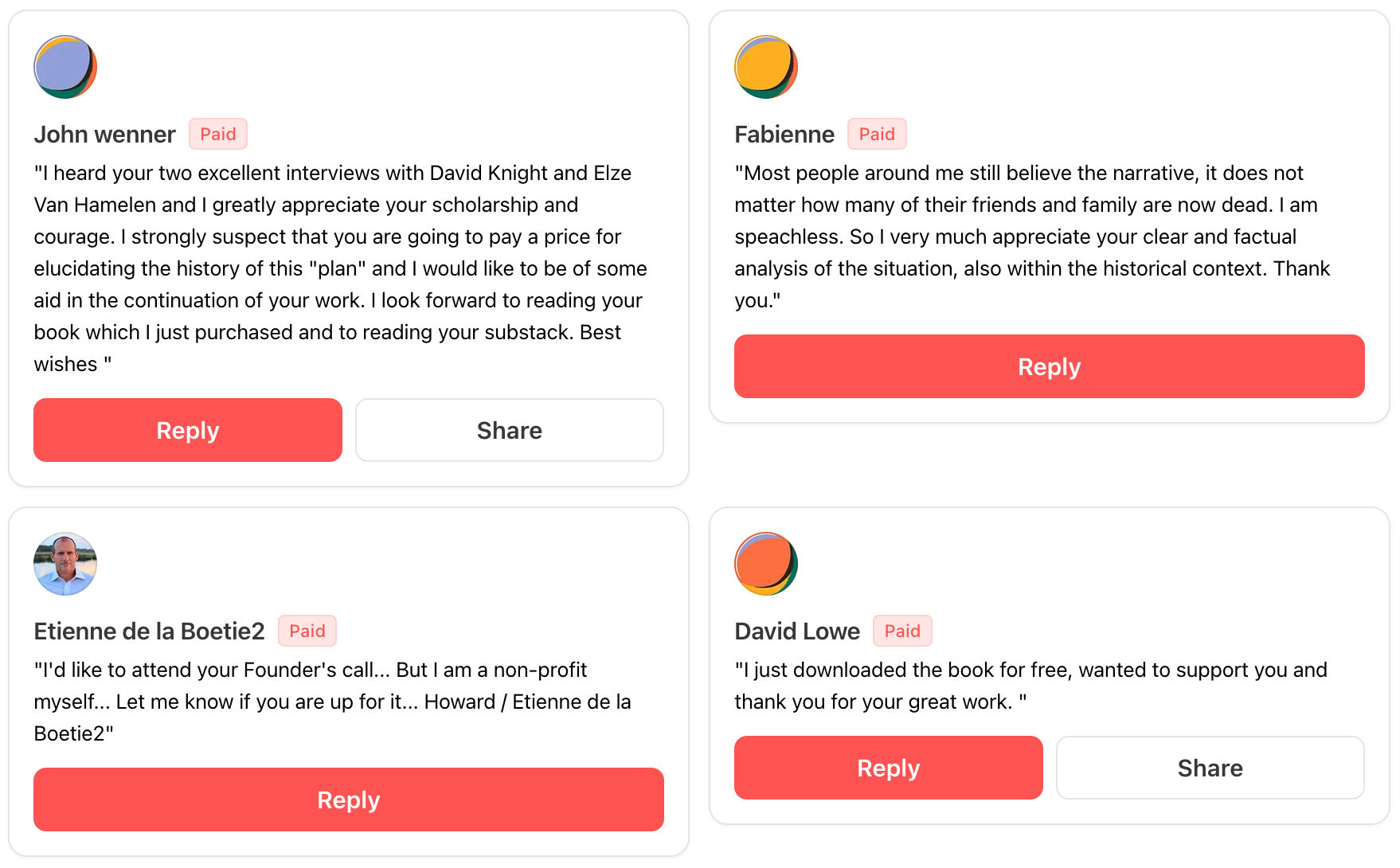This screenshot has width=1400, height=868.
Task: Open the Etienne de la Boetie2 name link
Action: click(149, 631)
